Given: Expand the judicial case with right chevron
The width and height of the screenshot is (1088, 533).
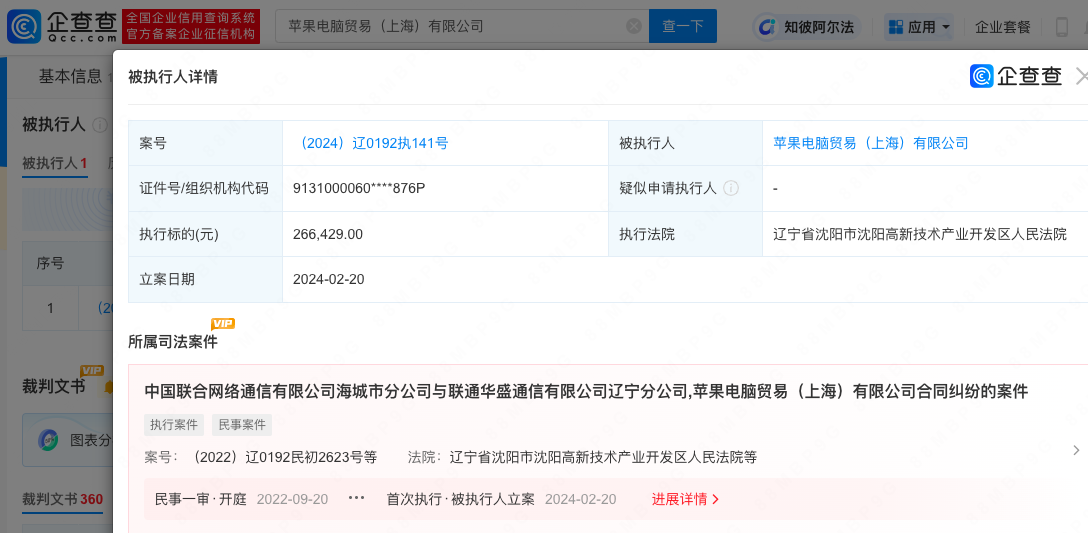Looking at the screenshot, I should pos(1076,450).
